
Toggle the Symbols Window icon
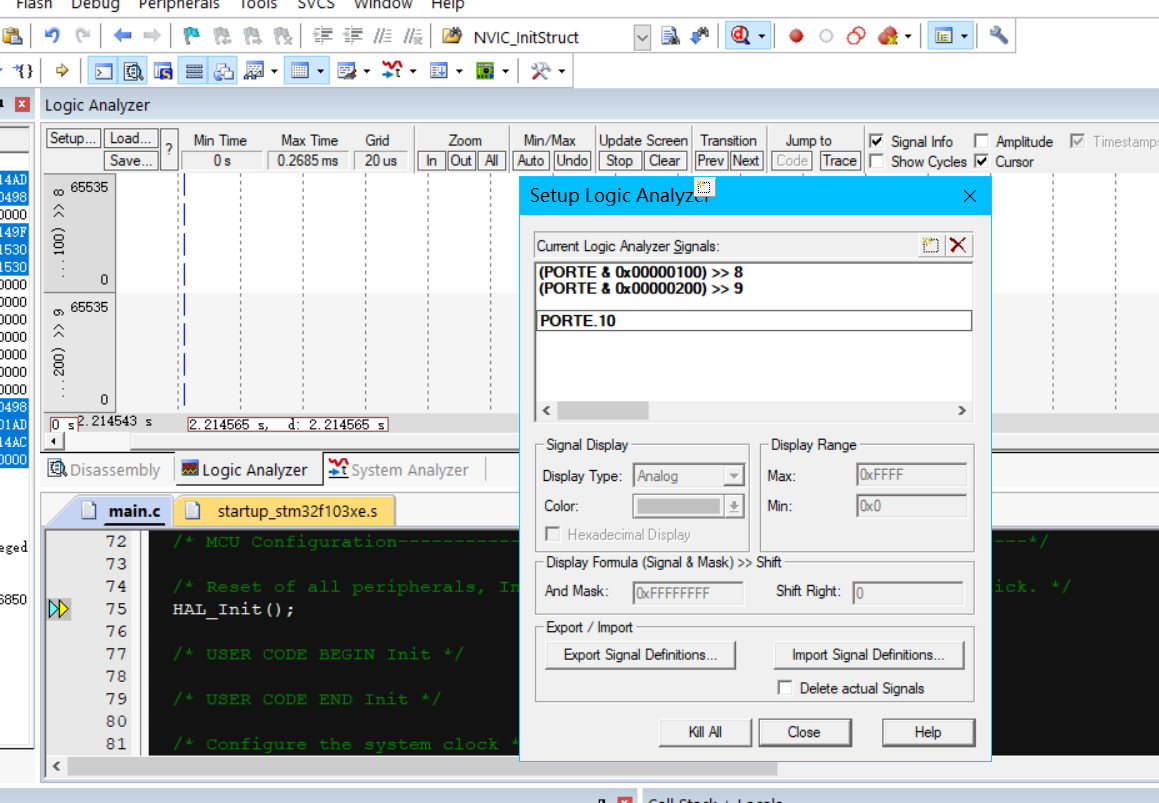[163, 71]
